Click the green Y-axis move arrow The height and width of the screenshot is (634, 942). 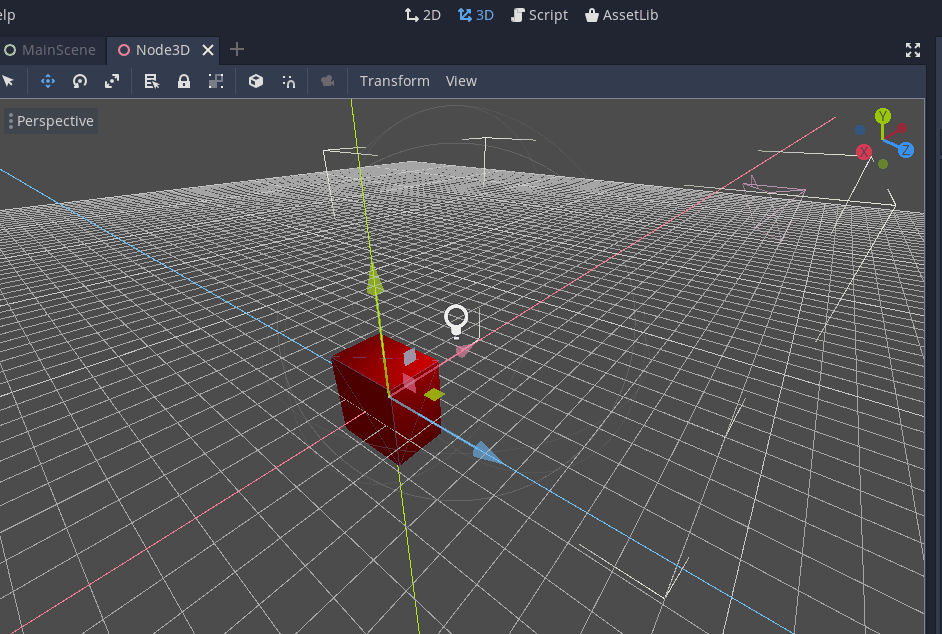coord(374,279)
